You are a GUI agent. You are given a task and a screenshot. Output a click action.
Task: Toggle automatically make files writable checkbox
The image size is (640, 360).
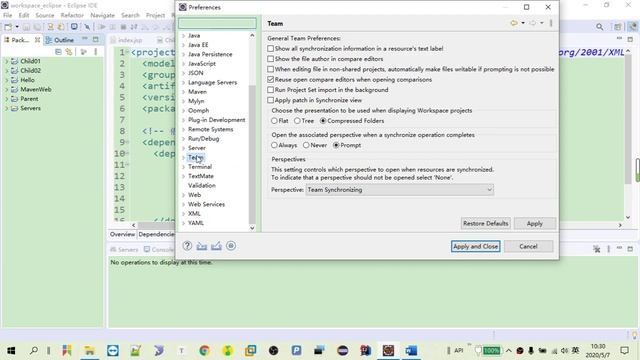(270, 69)
